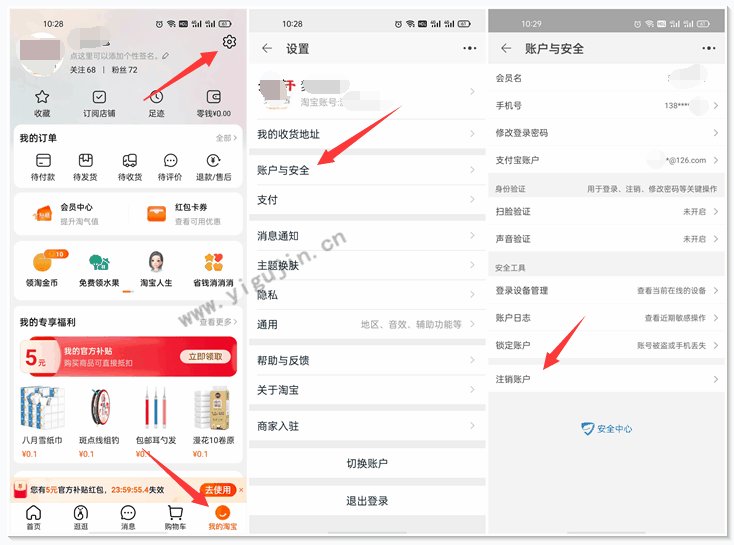Go back from the 设置 screen
The height and width of the screenshot is (545, 734).
pyautogui.click(x=267, y=48)
